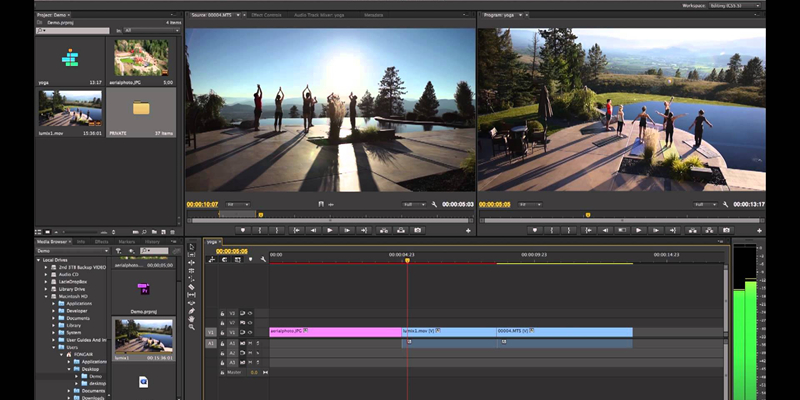The height and width of the screenshot is (400, 800).
Task: Select the aerialphoto.JPG clip on the timeline
Action: click(x=334, y=331)
